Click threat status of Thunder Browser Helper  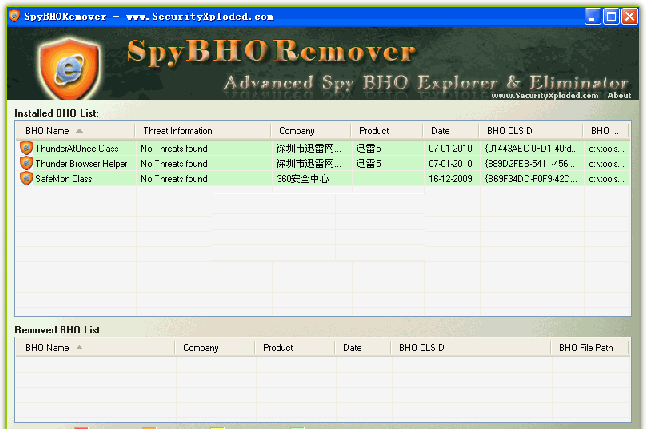[x=174, y=164]
